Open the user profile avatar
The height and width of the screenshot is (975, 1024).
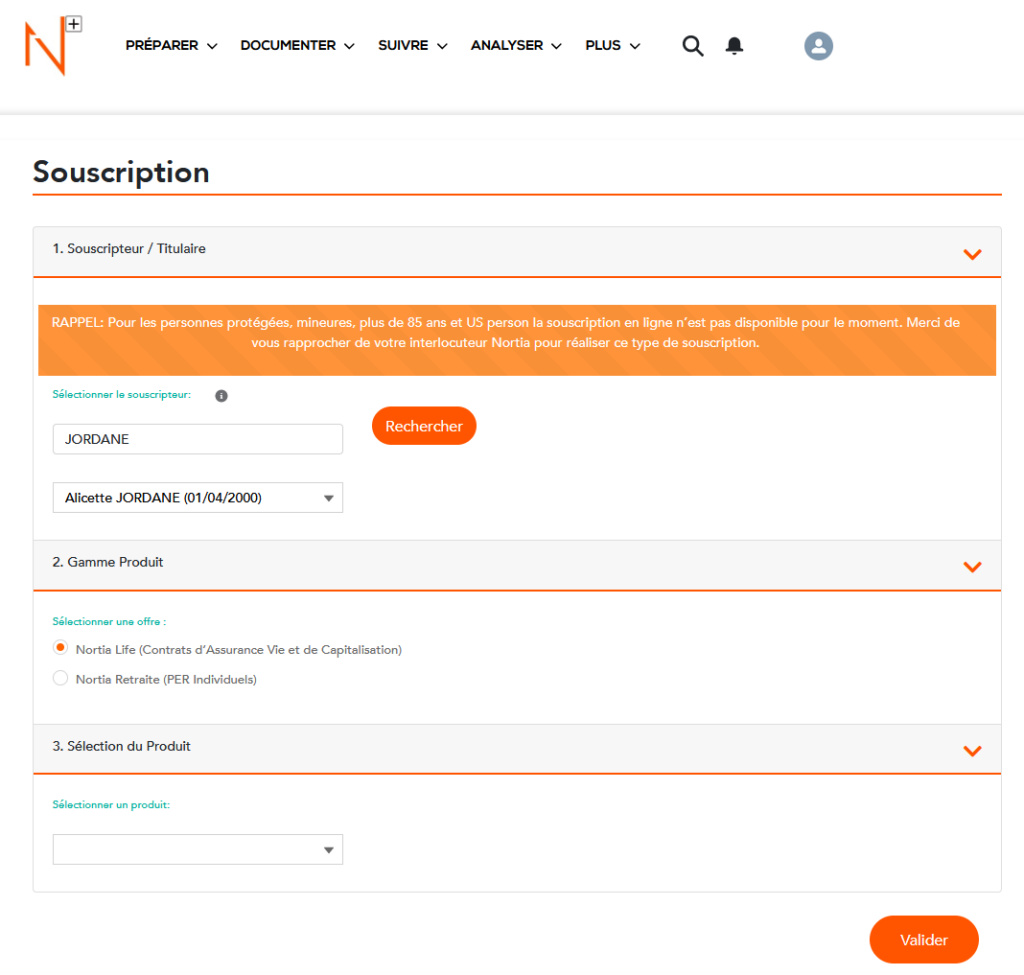[818, 46]
